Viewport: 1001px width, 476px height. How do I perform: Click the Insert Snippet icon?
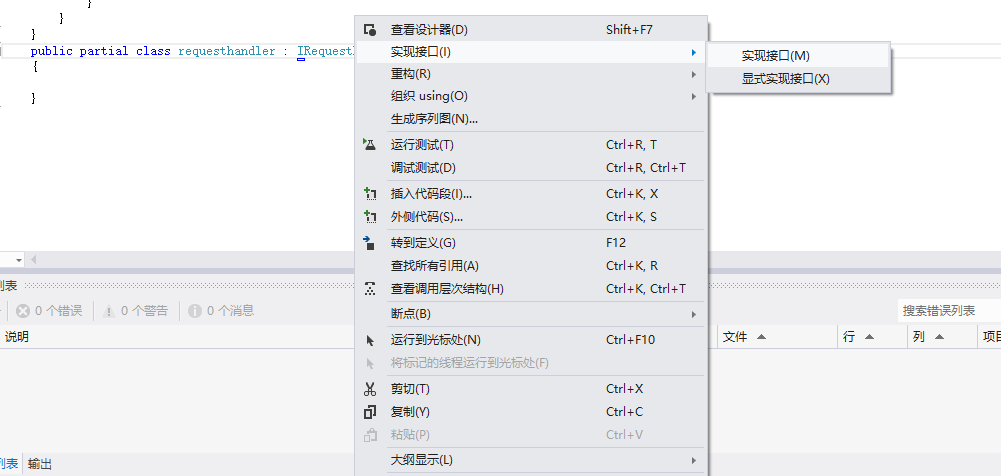(x=370, y=193)
